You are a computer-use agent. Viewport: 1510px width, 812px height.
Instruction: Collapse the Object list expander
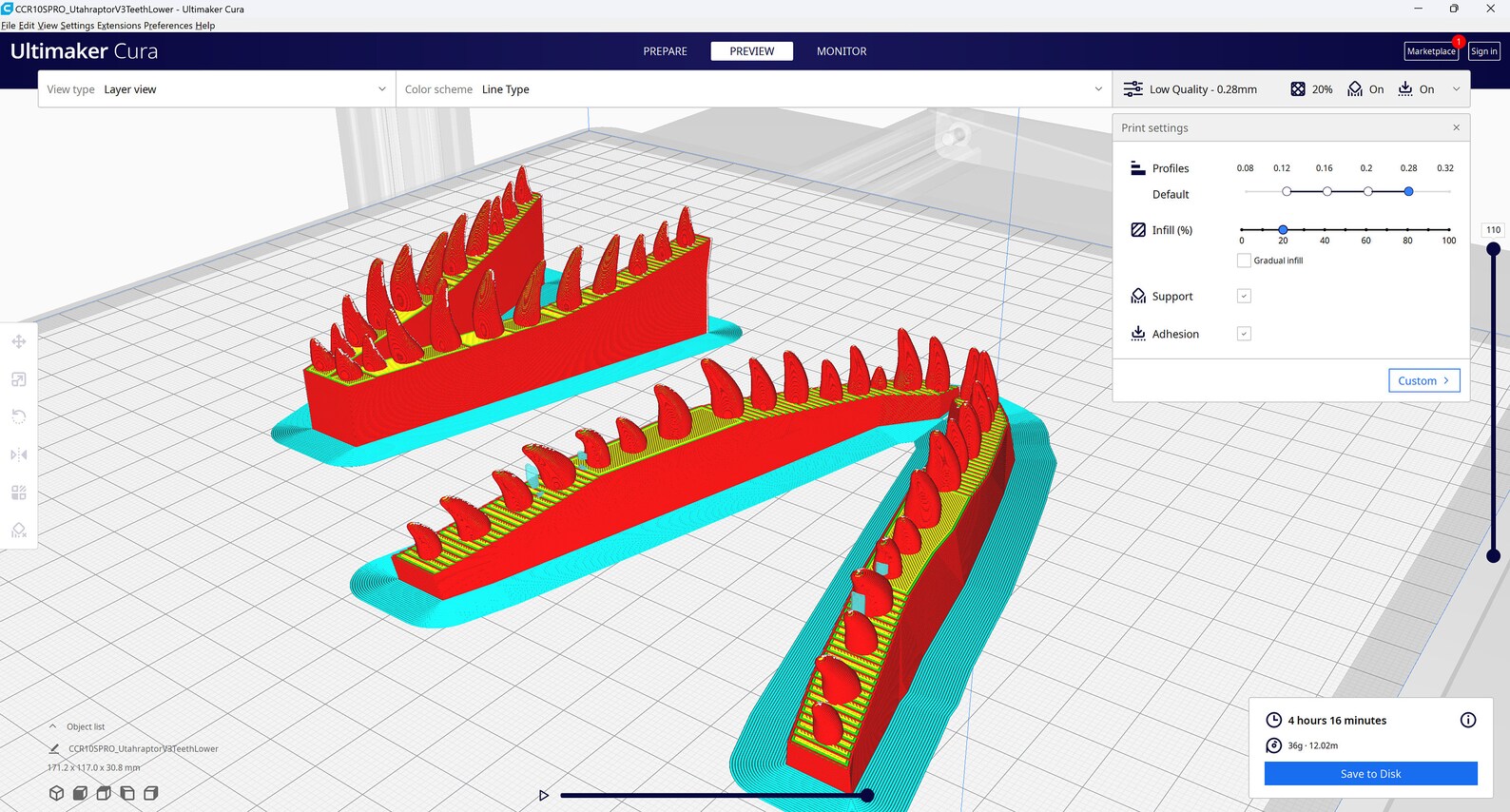[53, 726]
